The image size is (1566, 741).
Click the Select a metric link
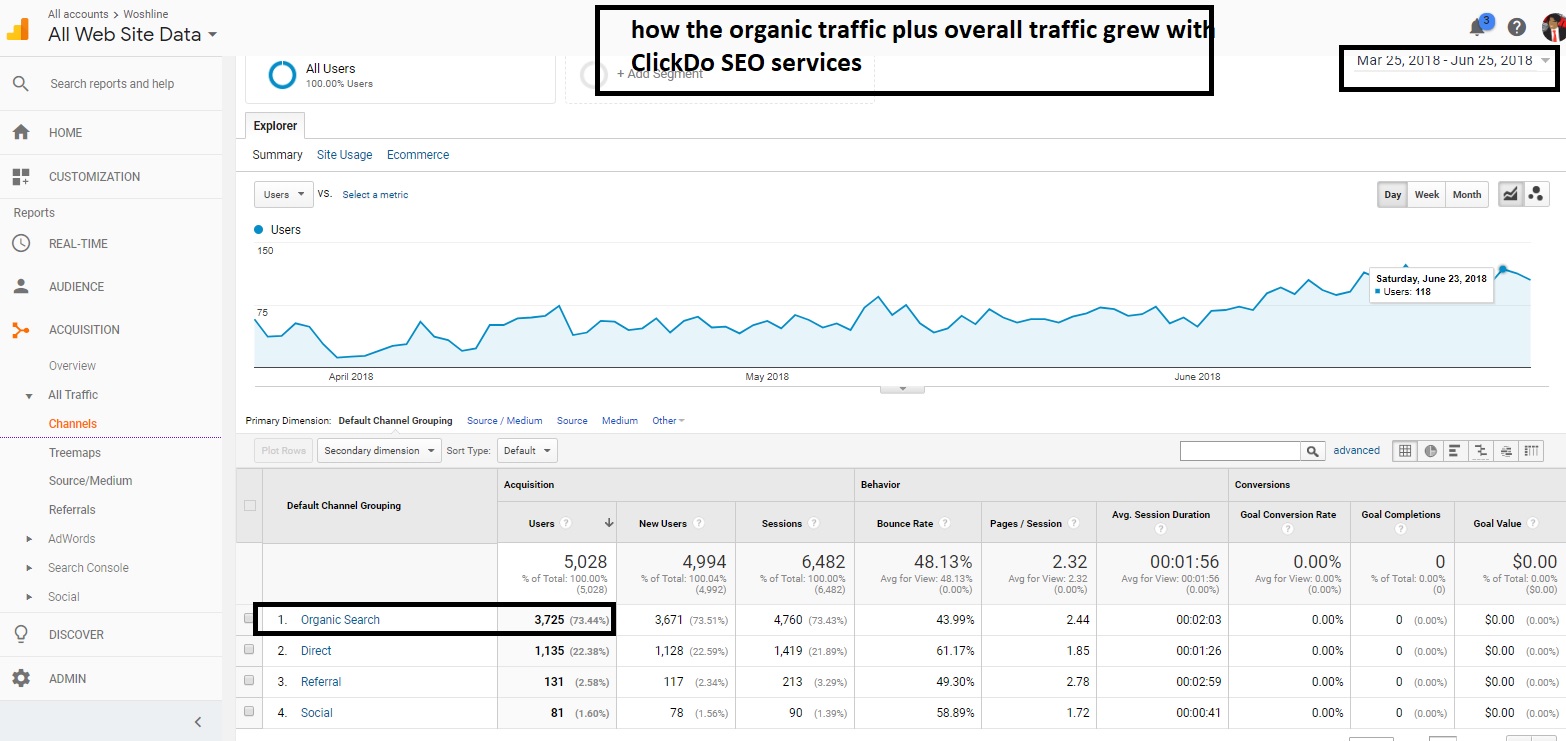(x=375, y=195)
